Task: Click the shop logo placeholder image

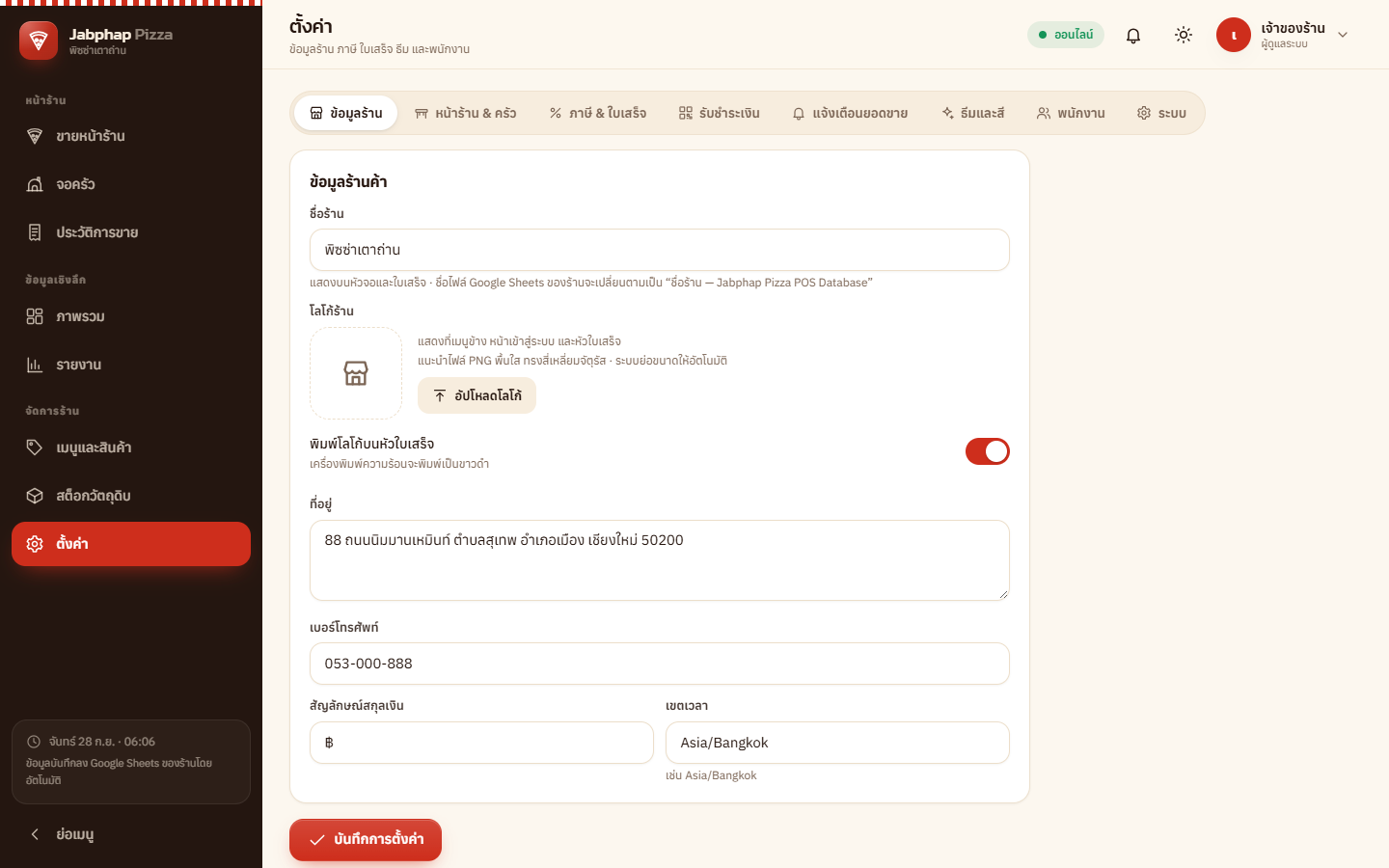Action: click(356, 373)
